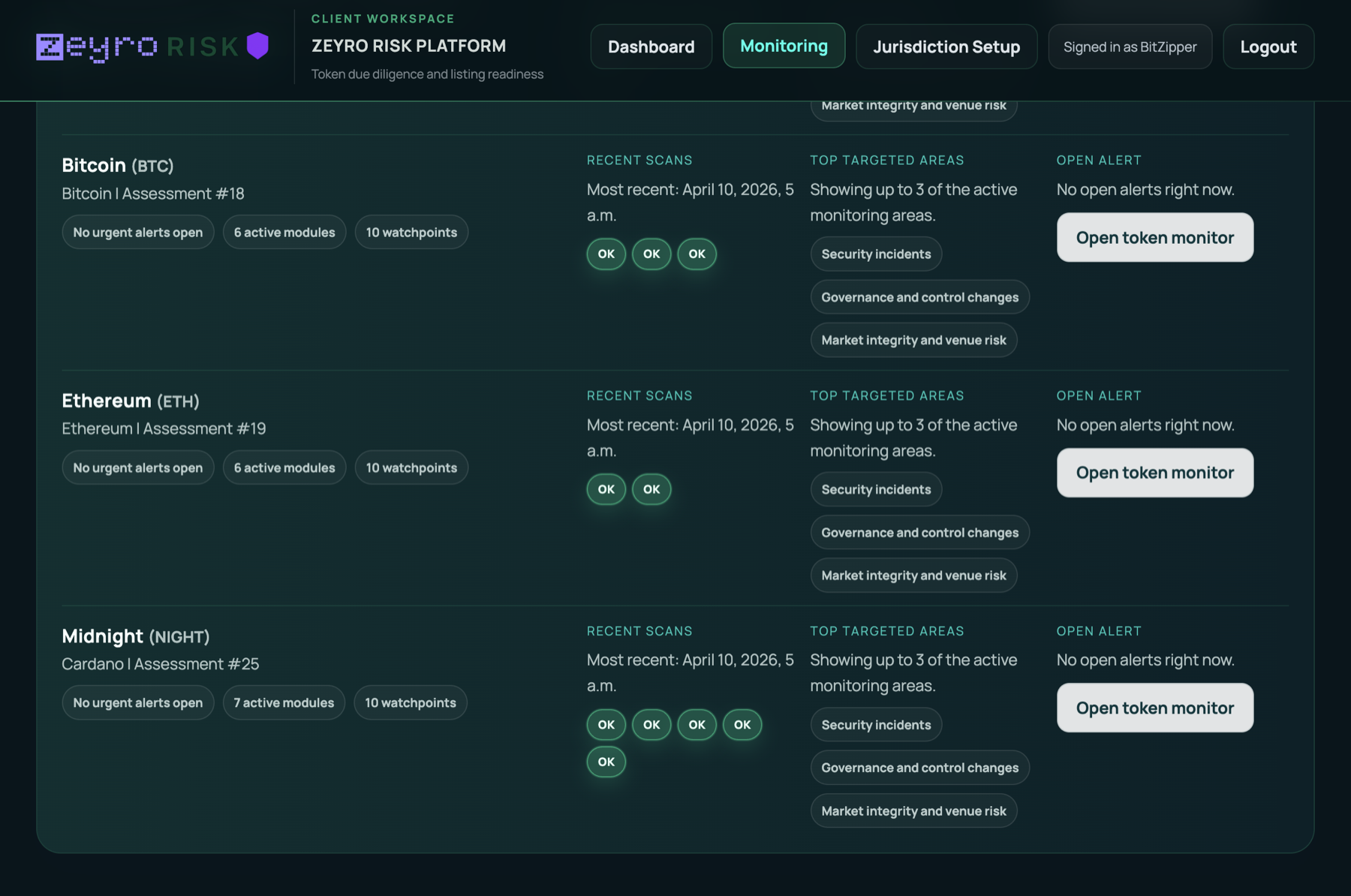The width and height of the screenshot is (1351, 896).
Task: Click the No urgent alerts open pill for Ethereum
Action: point(137,467)
